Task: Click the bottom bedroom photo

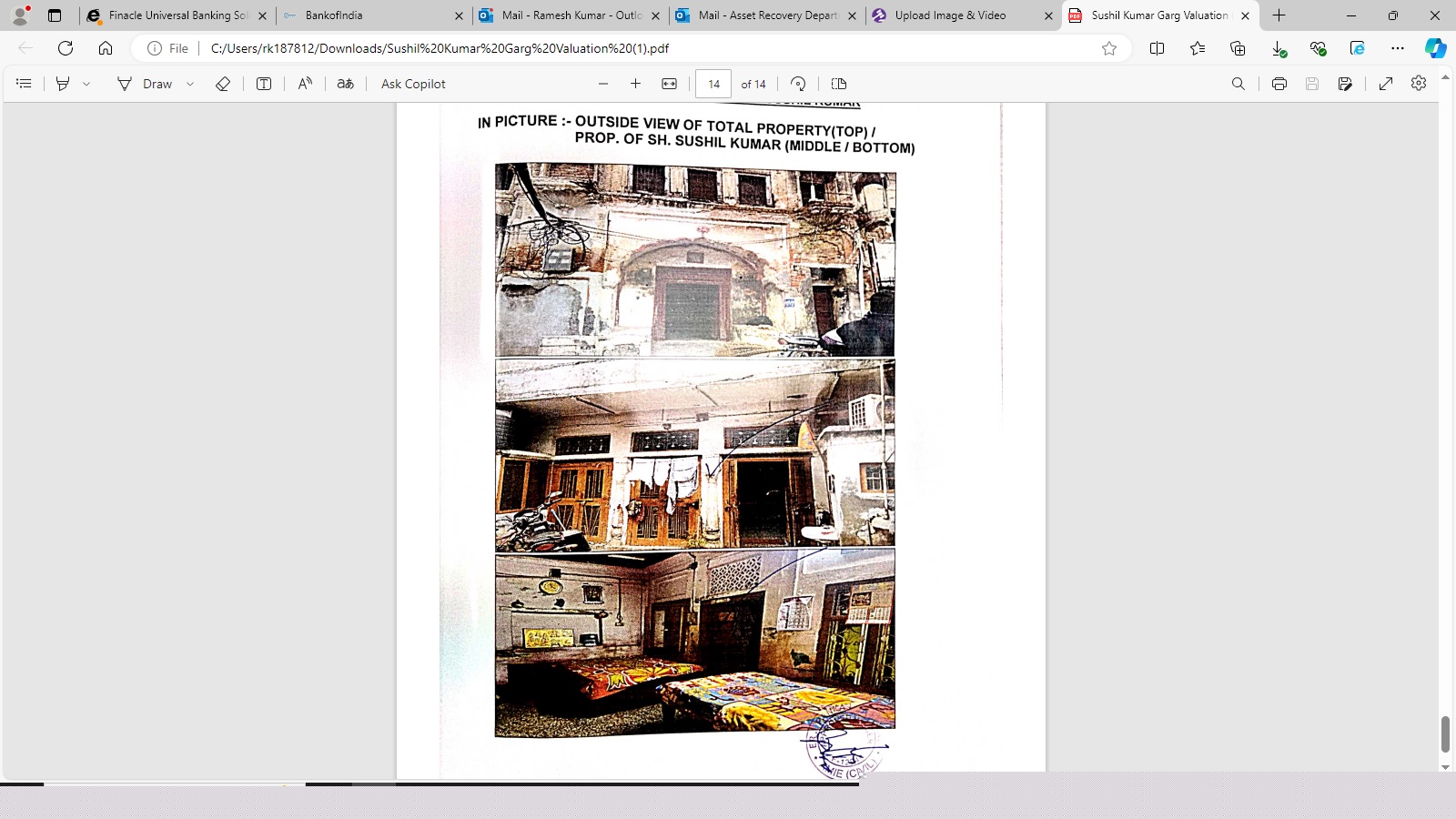Action: click(x=695, y=642)
